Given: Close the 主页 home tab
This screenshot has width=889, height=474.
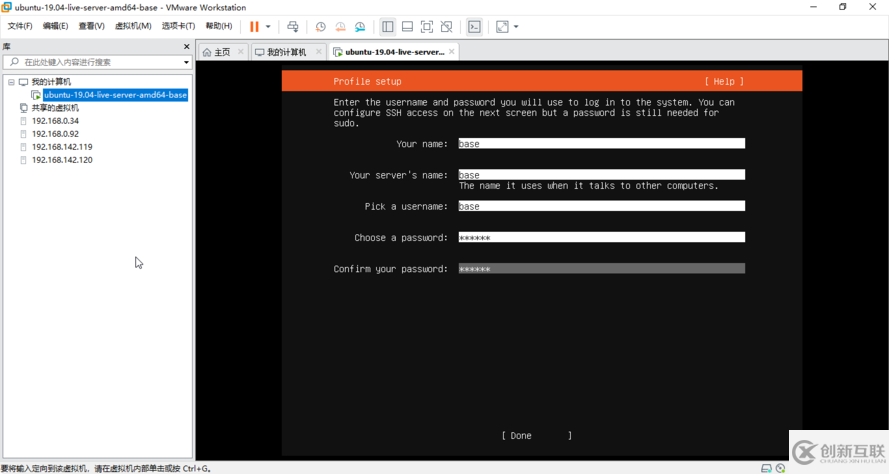Looking at the screenshot, I should click(x=241, y=52).
